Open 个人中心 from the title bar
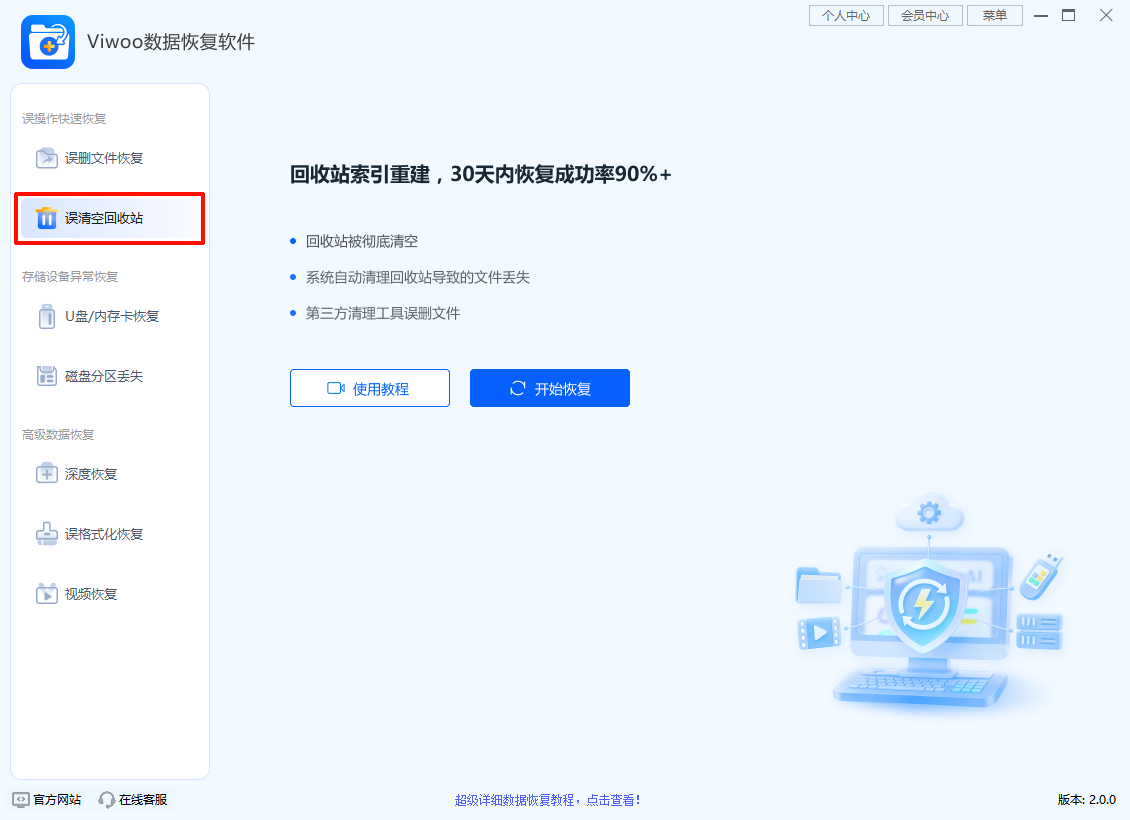Screen dimensions: 1130x820 [x=845, y=15]
